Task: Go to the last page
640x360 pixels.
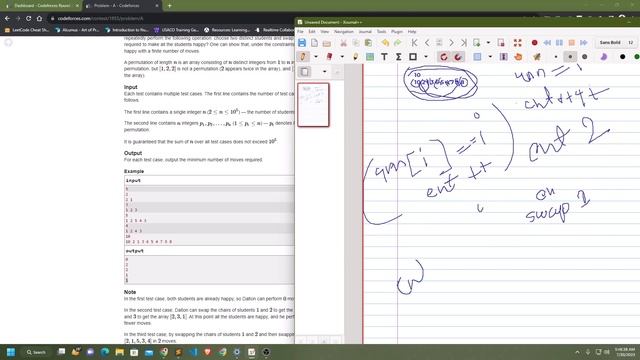Action: (464, 42)
